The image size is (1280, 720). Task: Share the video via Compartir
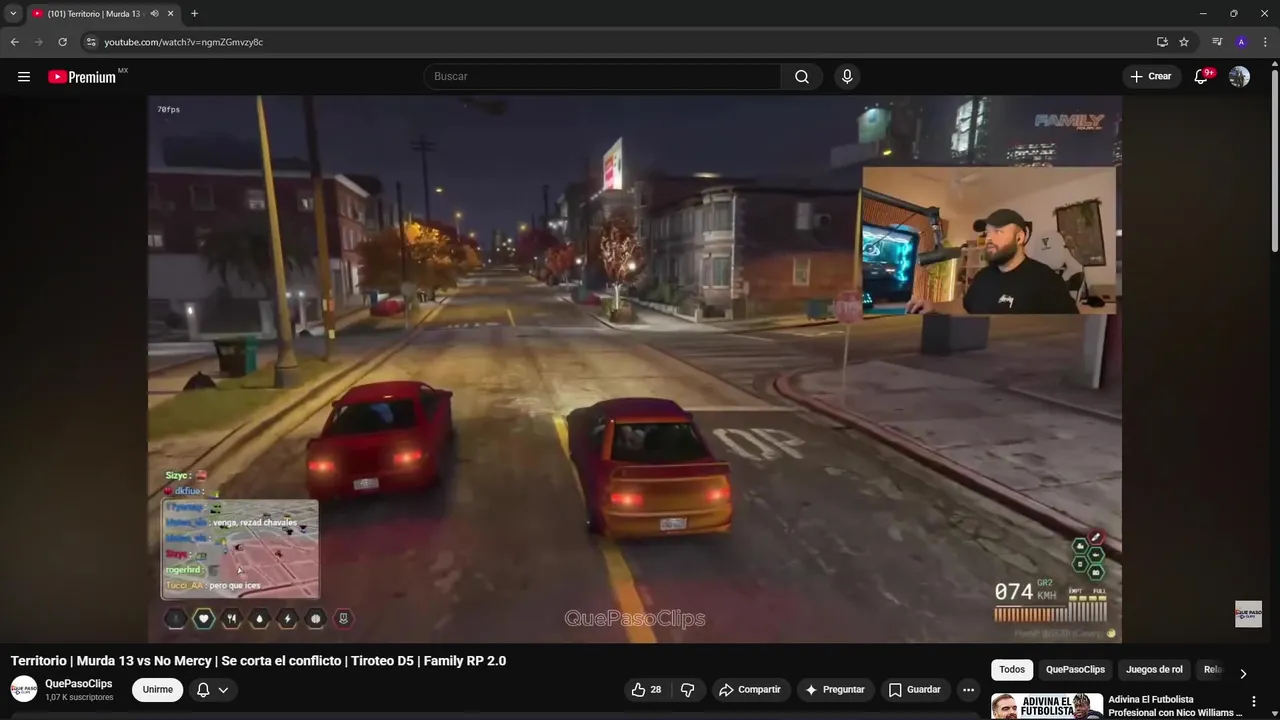tap(750, 689)
